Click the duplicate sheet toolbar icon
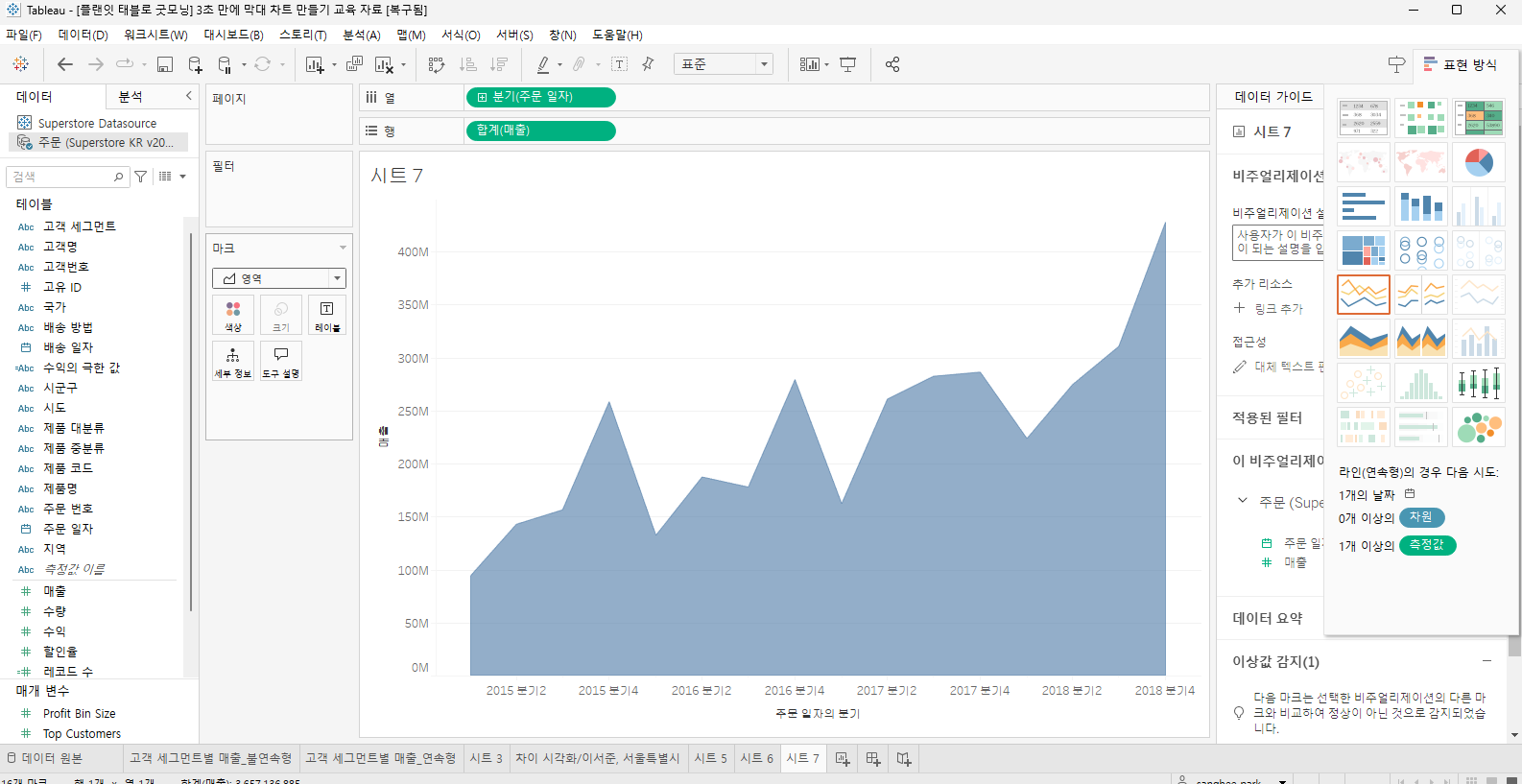1522x784 pixels. pos(354,64)
